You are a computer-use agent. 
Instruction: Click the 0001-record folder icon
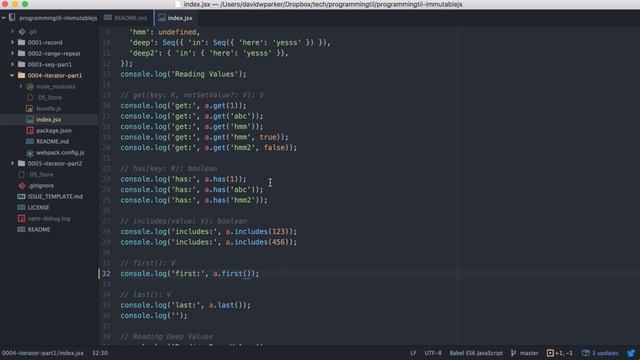(x=22, y=42)
